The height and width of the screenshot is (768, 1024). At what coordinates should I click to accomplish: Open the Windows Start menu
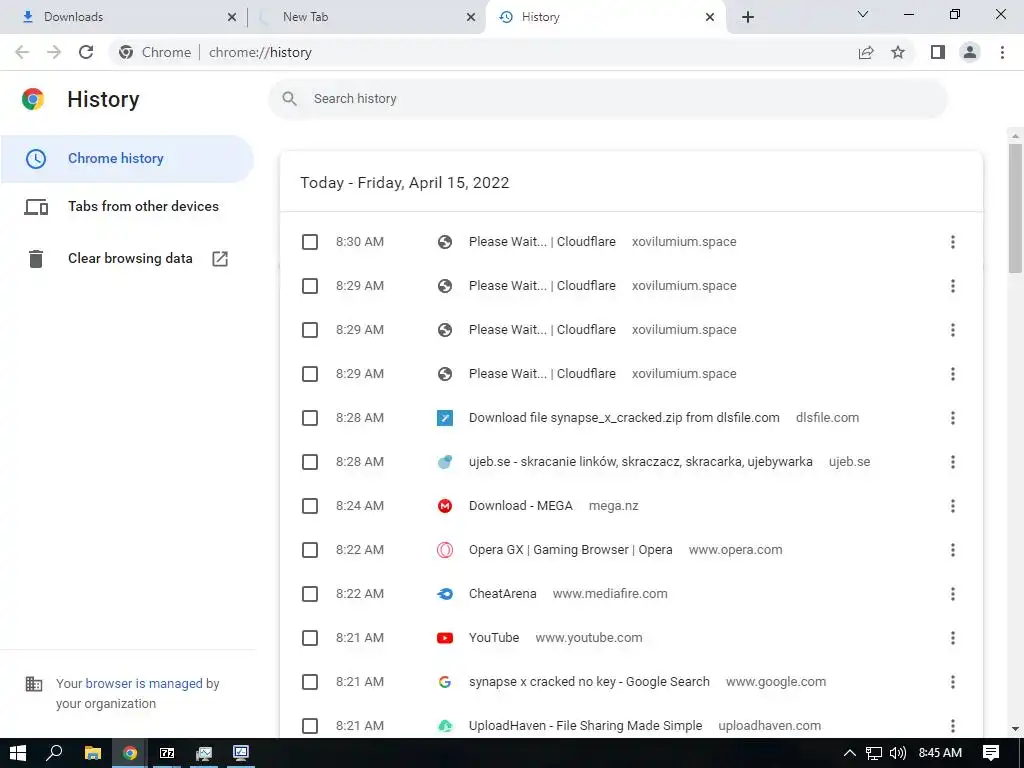point(18,753)
